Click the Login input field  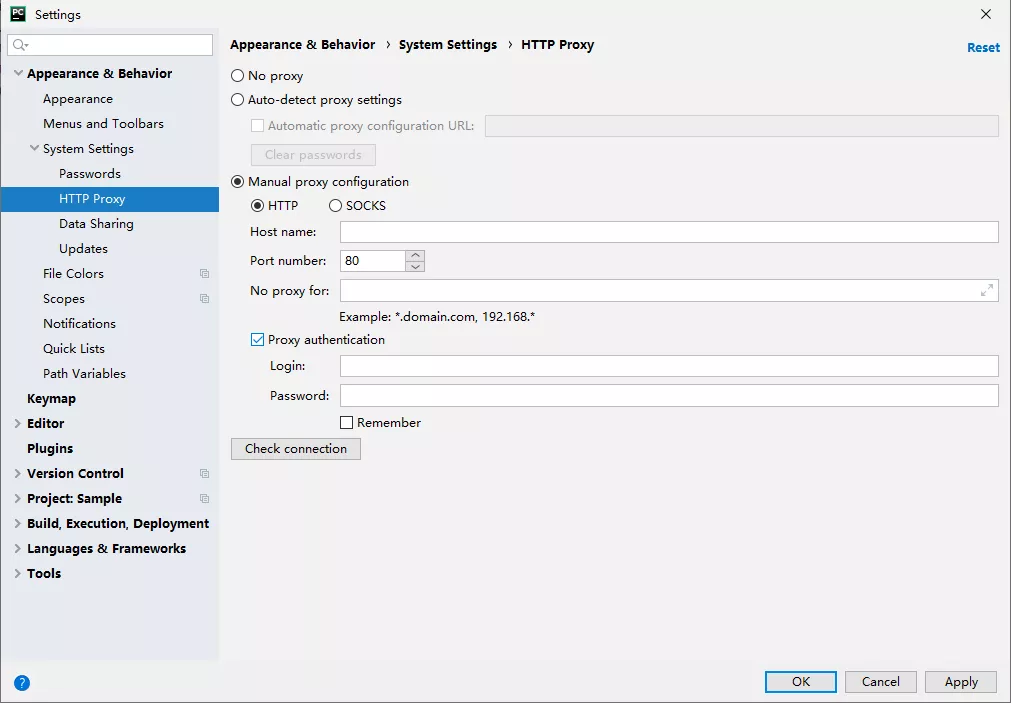pos(669,366)
